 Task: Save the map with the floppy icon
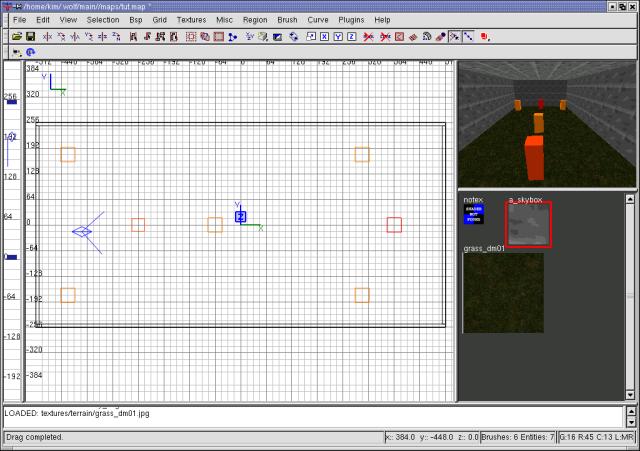(x=31, y=37)
